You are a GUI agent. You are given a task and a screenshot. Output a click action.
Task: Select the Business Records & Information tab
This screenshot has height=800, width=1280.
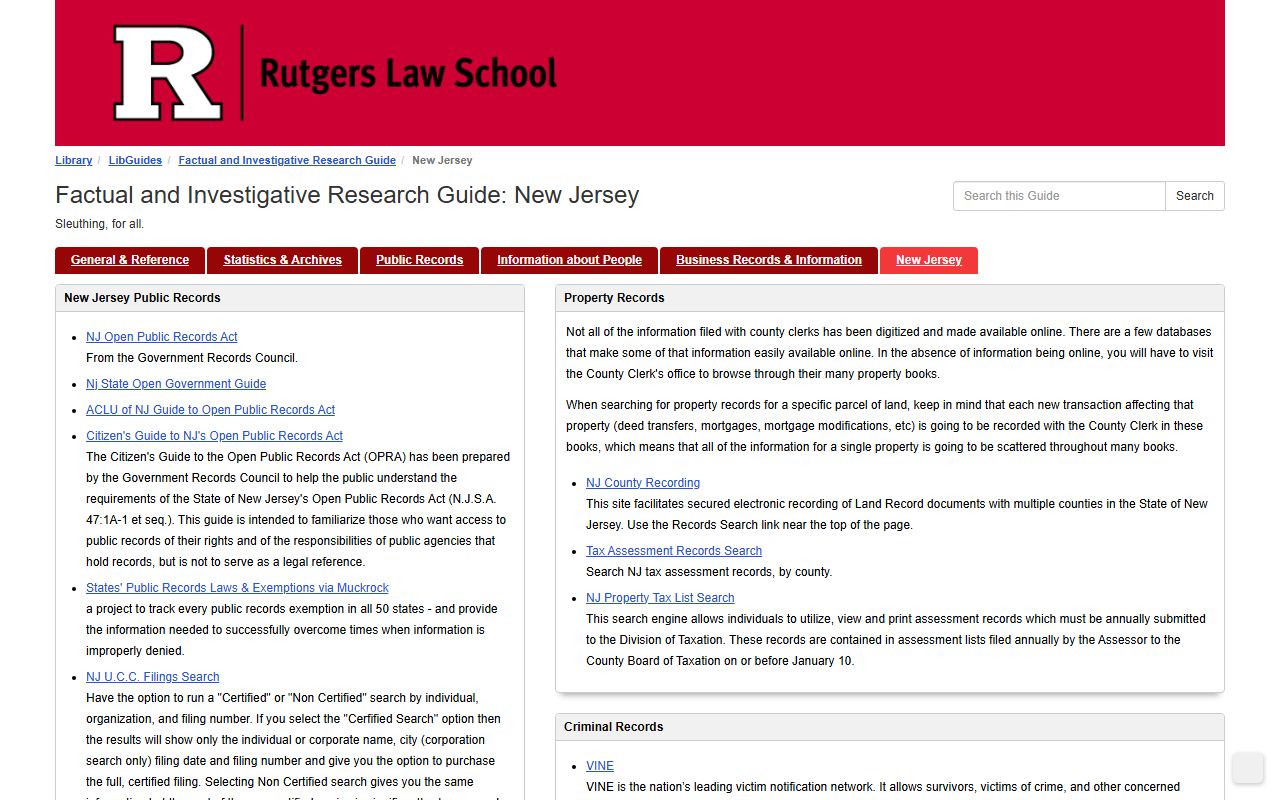tap(768, 260)
